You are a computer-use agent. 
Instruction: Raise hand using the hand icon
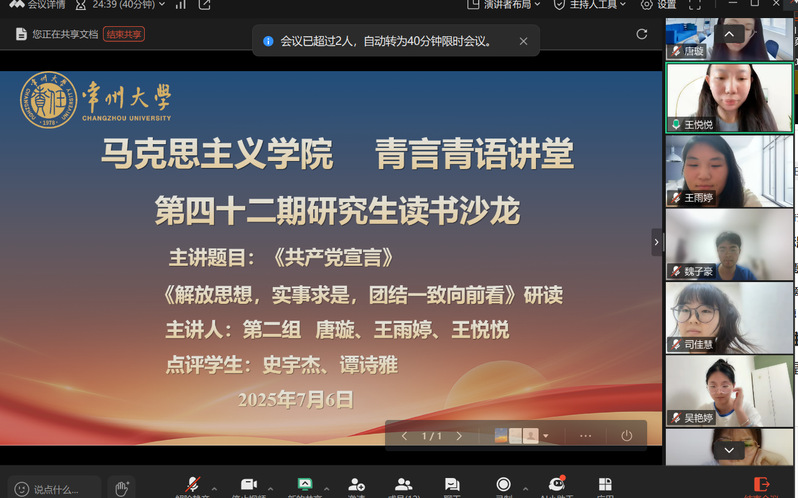[x=121, y=488]
